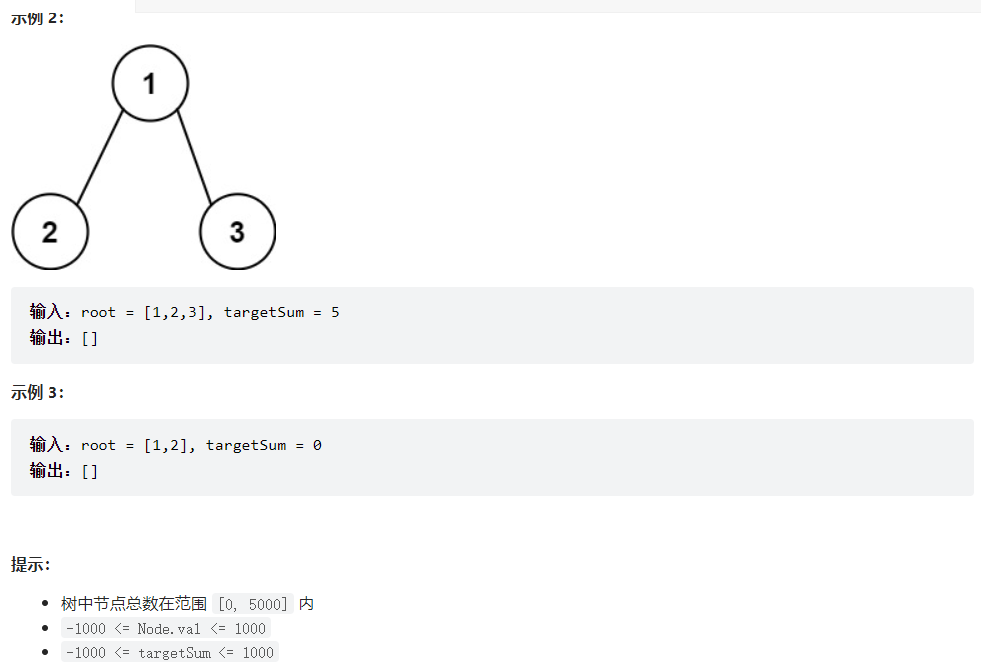
Task: Click the 提示 heading
Action: (x=30, y=565)
